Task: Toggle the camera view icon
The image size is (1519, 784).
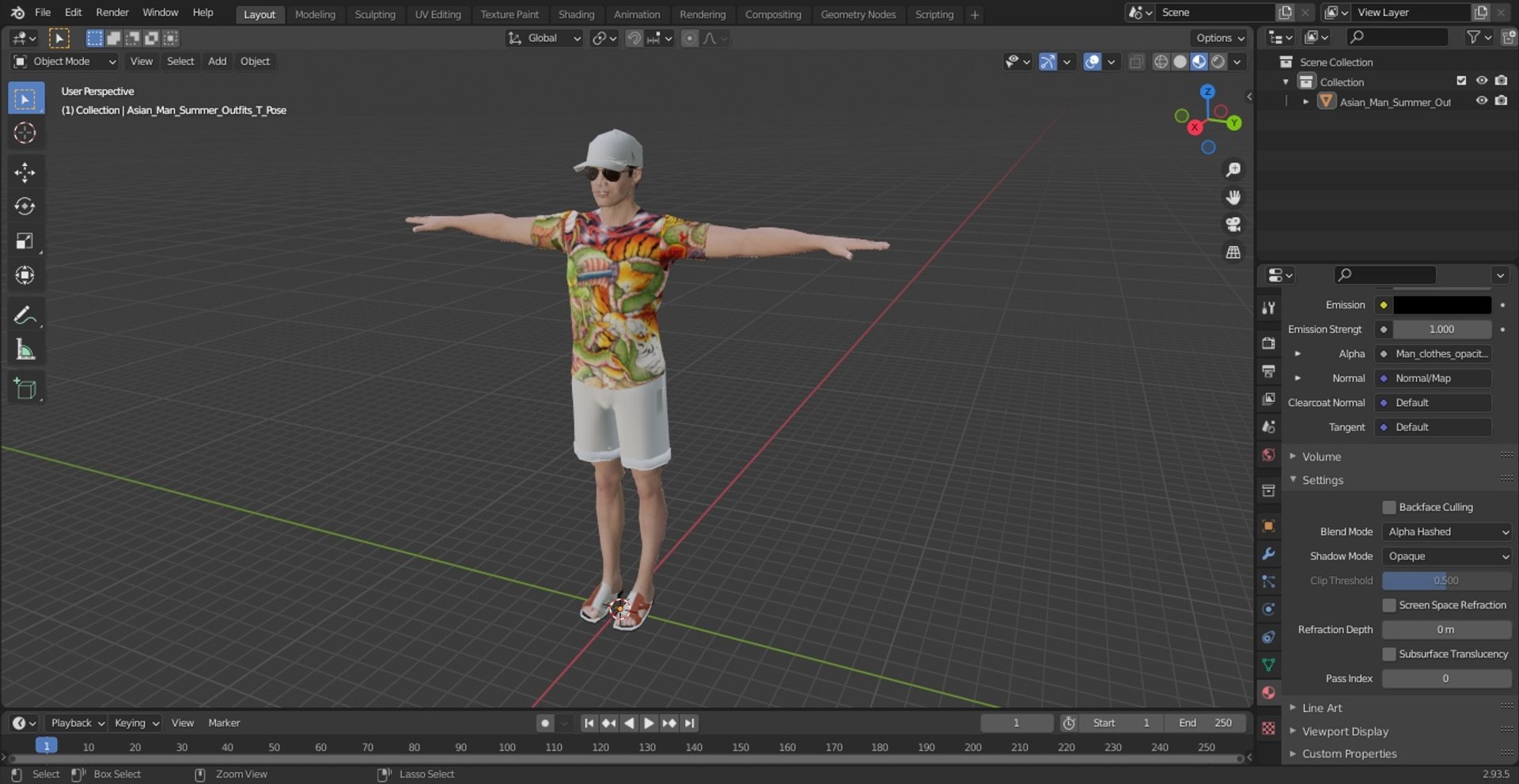Action: pyautogui.click(x=1233, y=225)
